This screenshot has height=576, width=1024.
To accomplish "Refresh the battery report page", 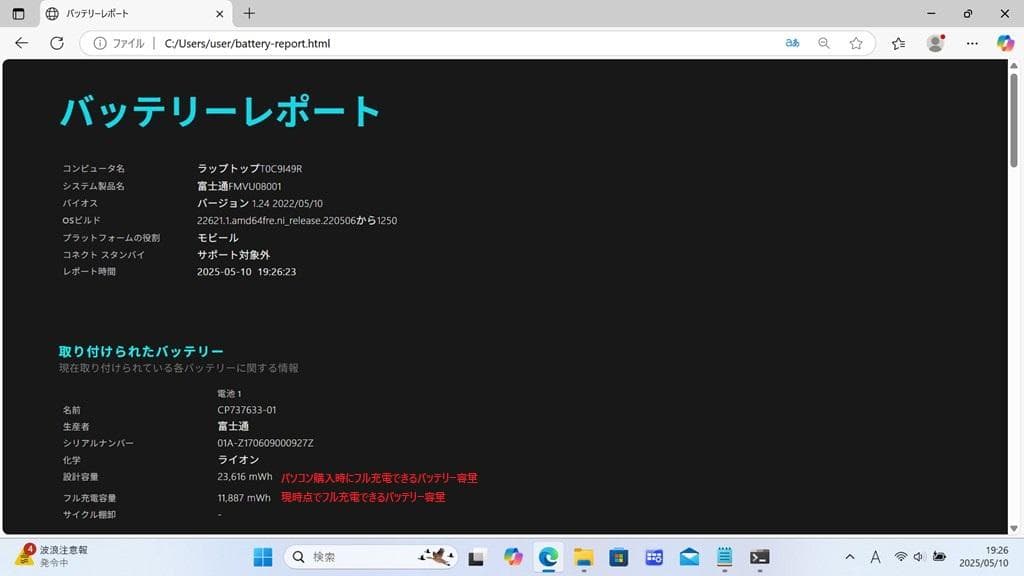I will (x=57, y=43).
